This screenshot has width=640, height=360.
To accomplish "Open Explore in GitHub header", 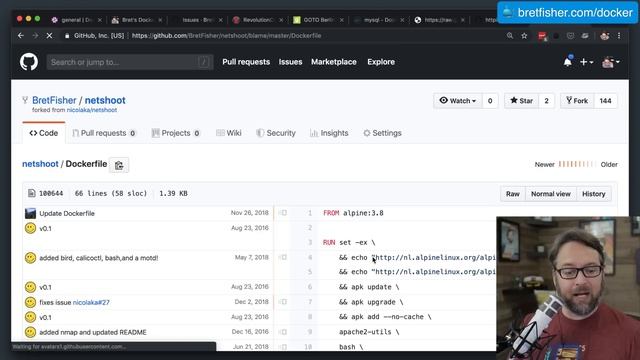I will (x=381, y=62).
